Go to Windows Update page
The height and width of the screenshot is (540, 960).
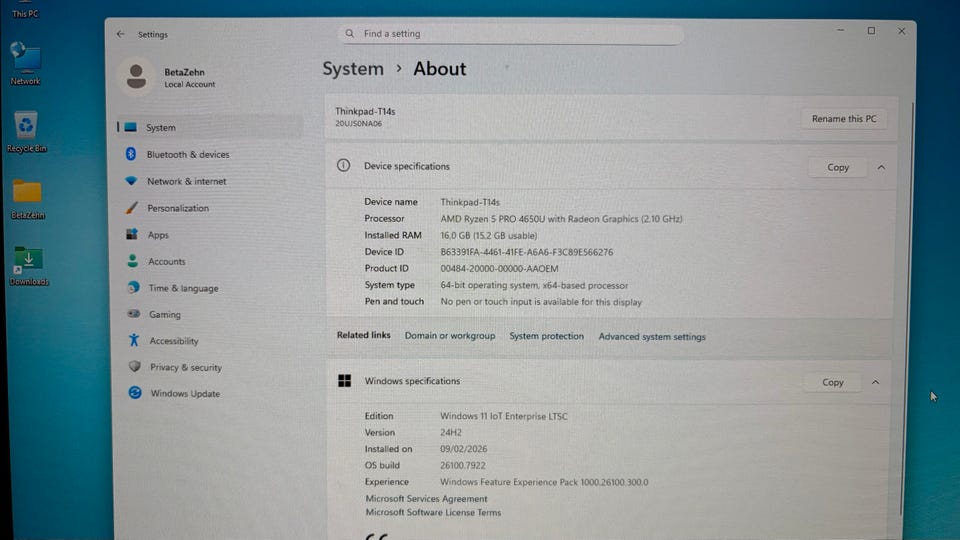click(x=186, y=394)
